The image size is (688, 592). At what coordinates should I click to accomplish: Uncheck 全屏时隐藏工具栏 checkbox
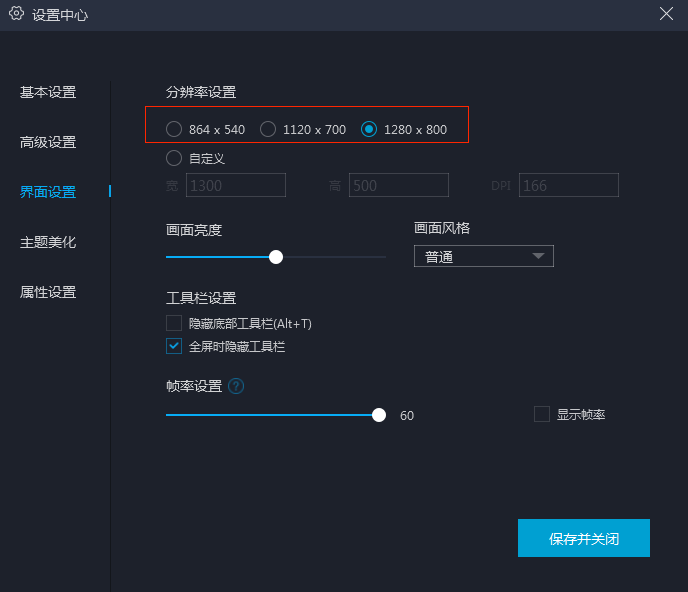coord(174,346)
